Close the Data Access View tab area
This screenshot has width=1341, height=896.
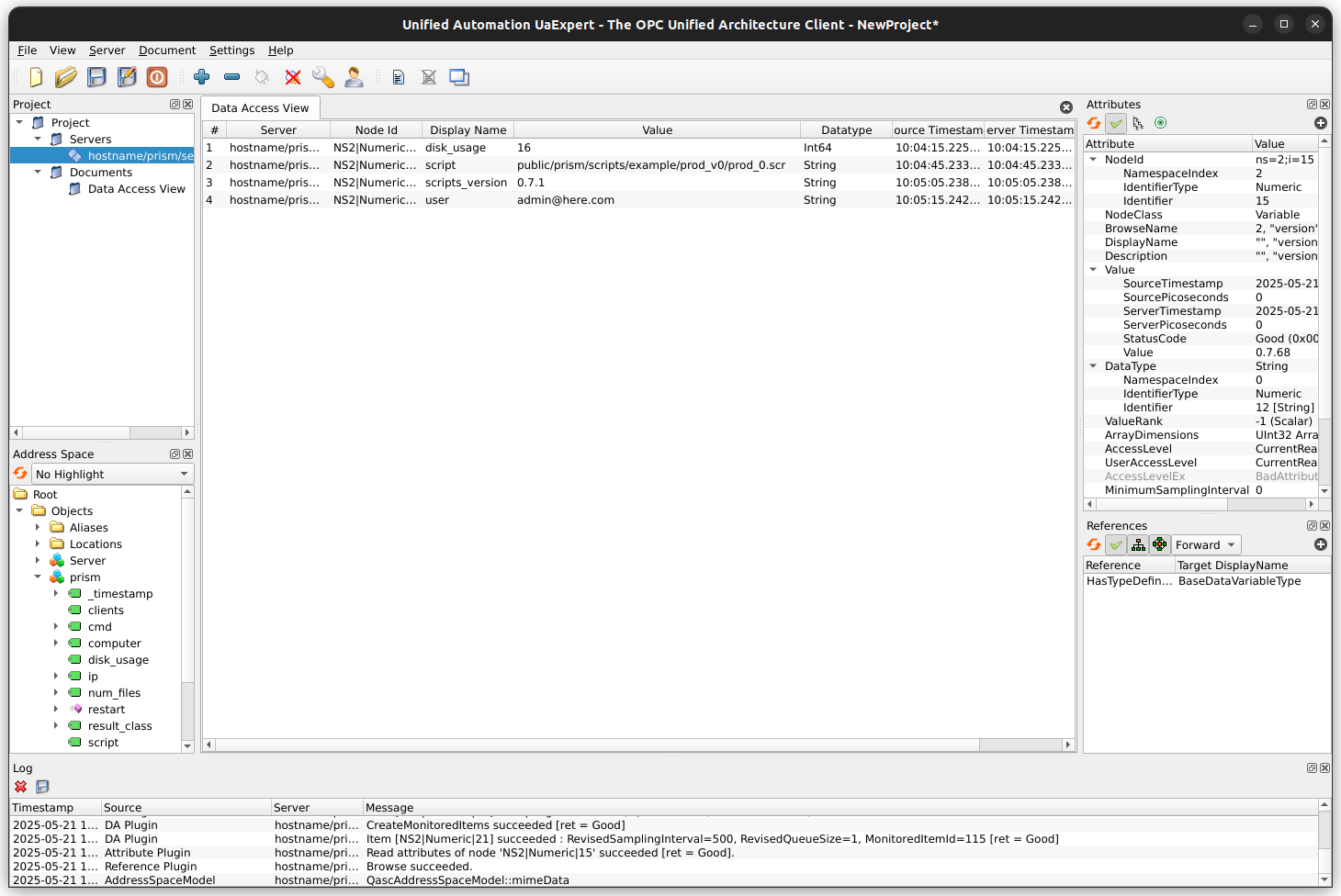[1066, 107]
